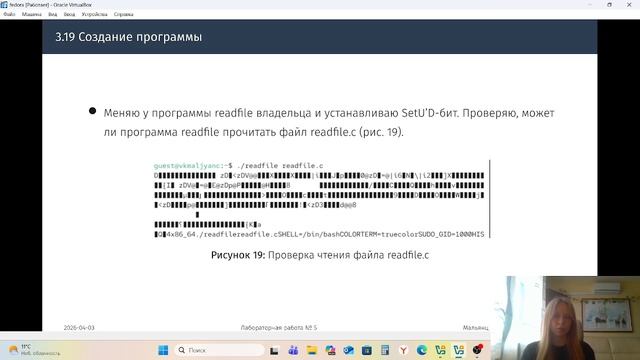Click the VirtualBox icon in title bar

4,4
